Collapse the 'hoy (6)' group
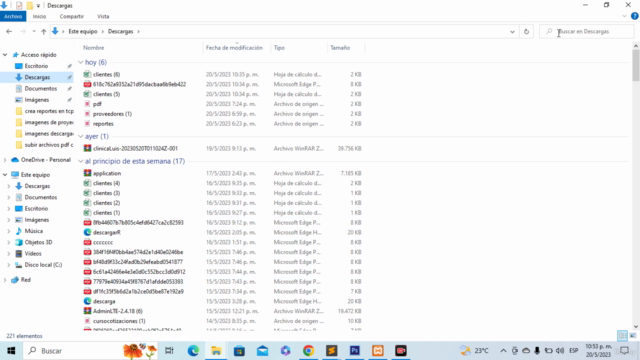 click(80, 62)
